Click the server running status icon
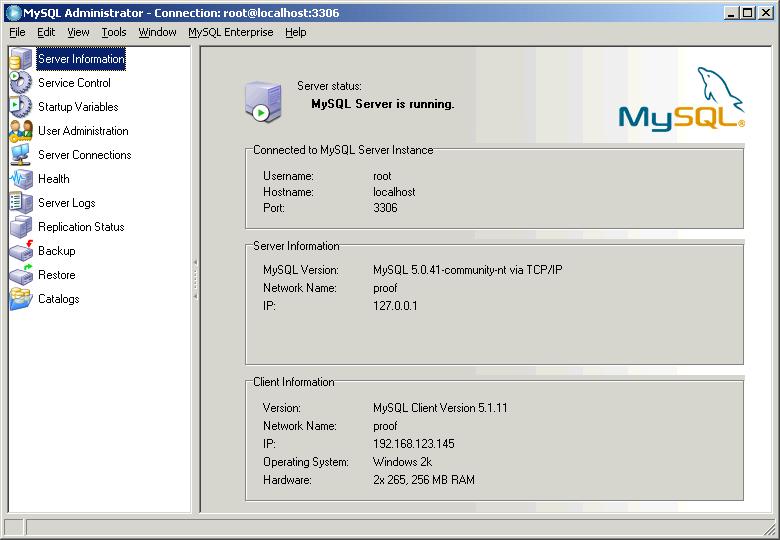The width and height of the screenshot is (780, 540). [264, 102]
